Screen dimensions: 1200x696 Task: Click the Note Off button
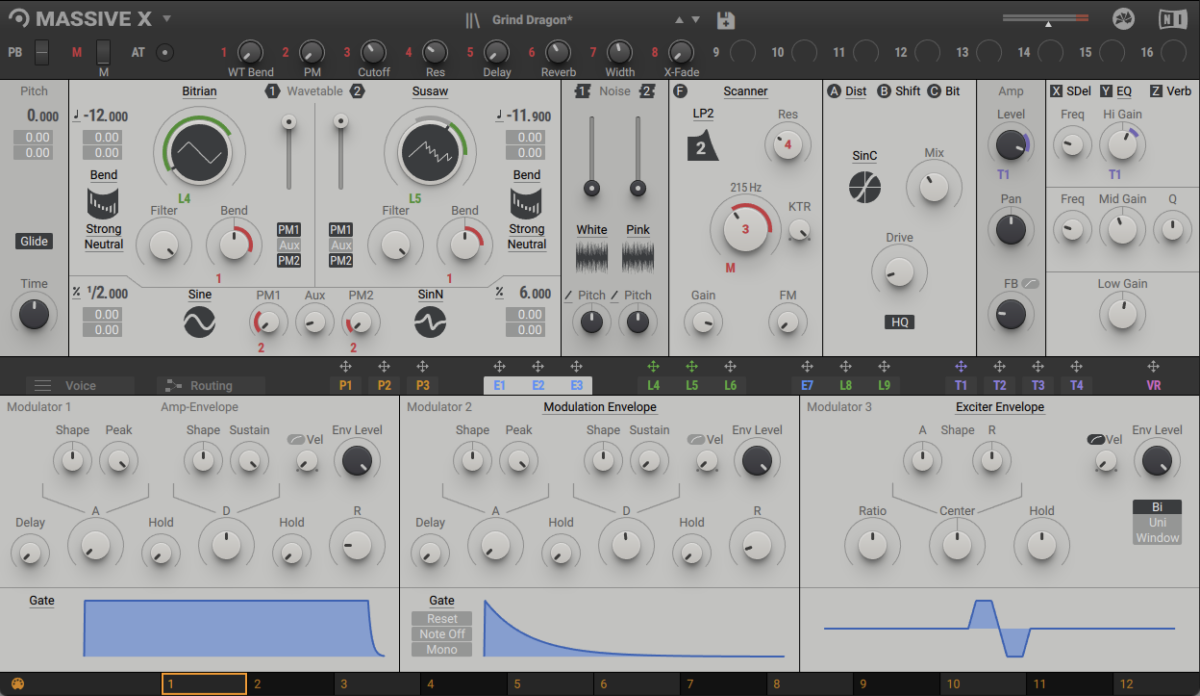click(442, 634)
